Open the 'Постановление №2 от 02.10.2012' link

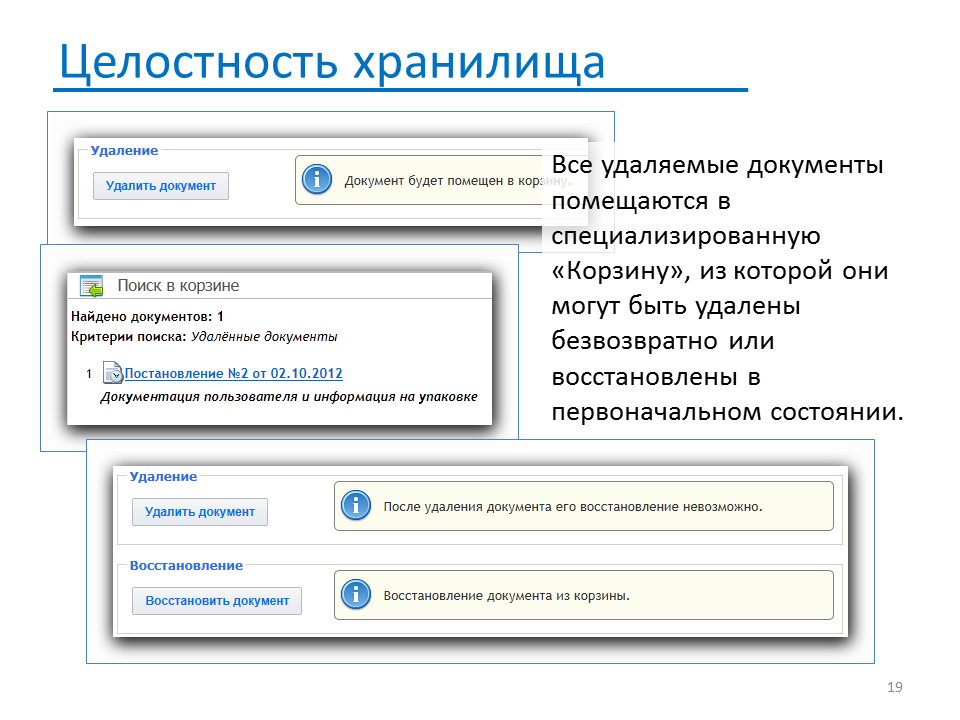[x=233, y=373]
